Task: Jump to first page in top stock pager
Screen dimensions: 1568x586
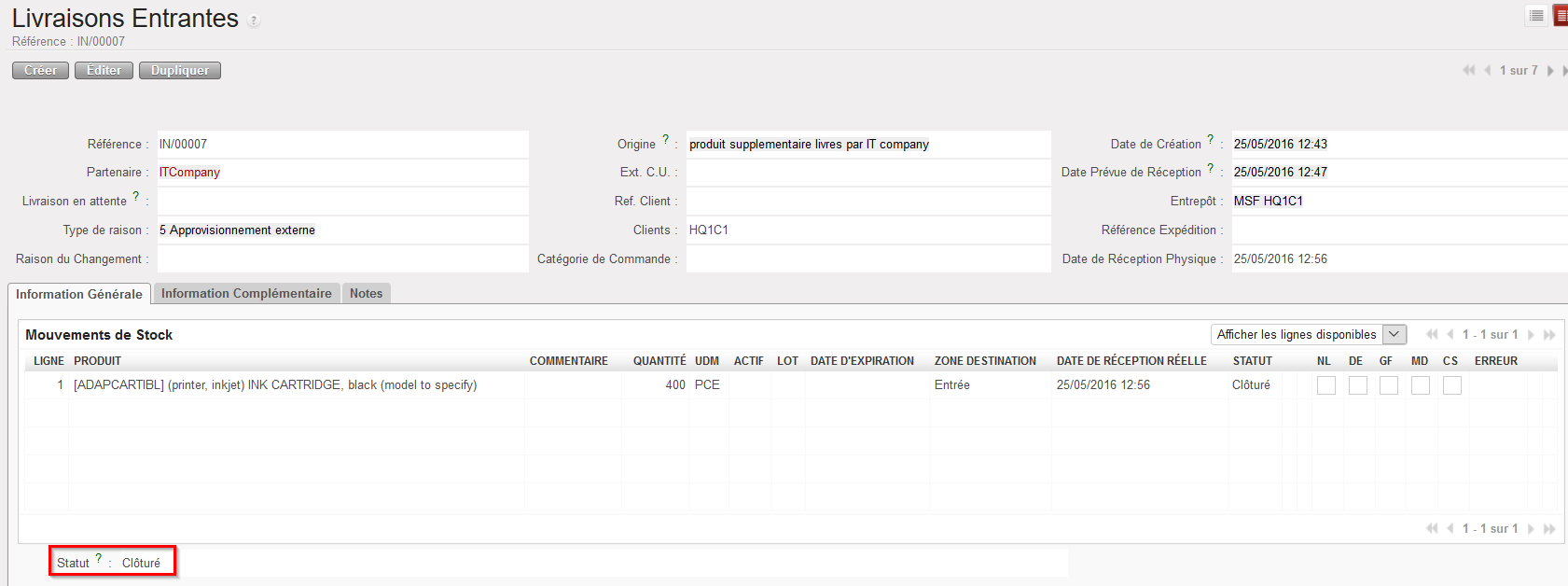Action: tap(1432, 334)
